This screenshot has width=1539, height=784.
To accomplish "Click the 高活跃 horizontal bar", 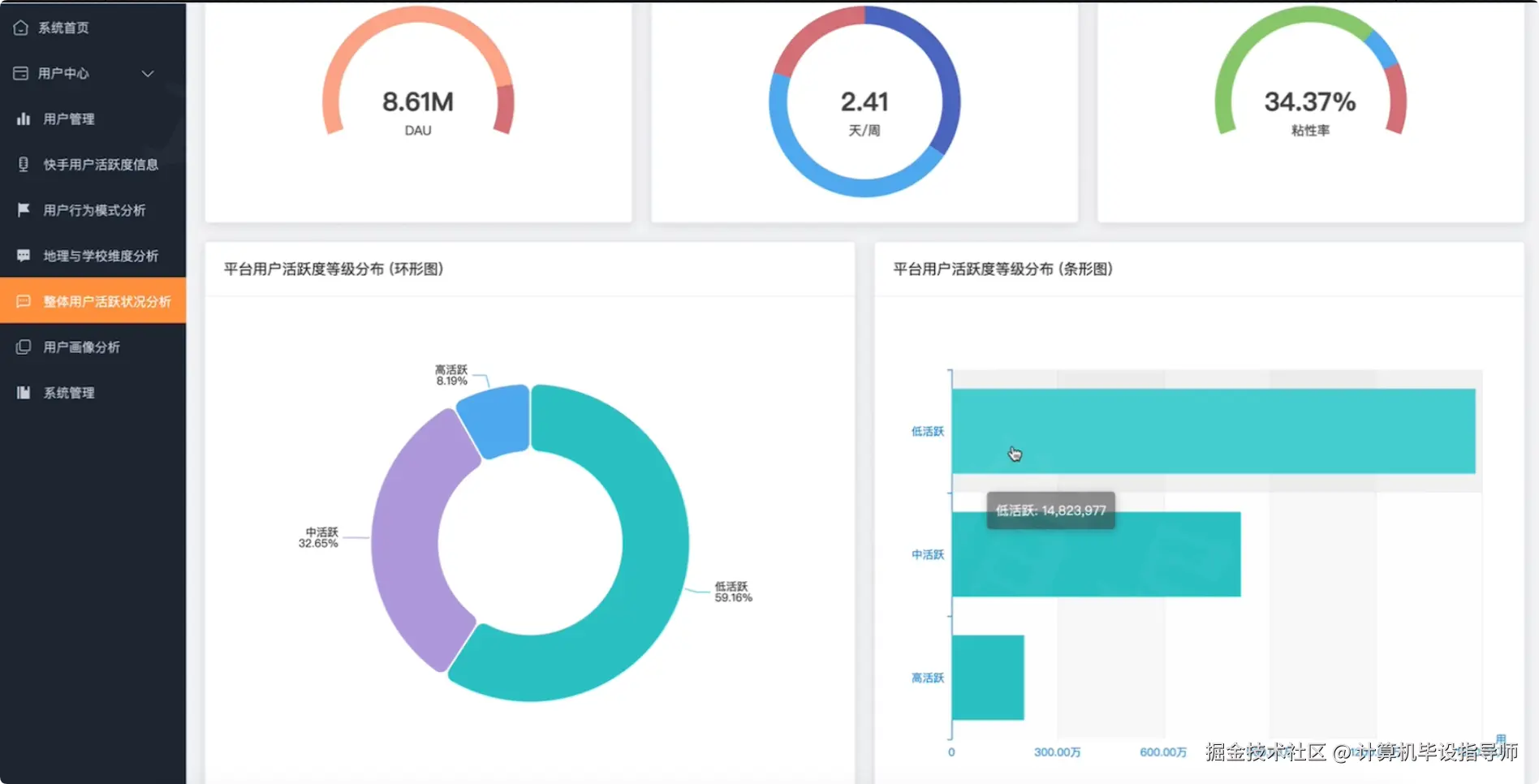I will pyautogui.click(x=988, y=678).
